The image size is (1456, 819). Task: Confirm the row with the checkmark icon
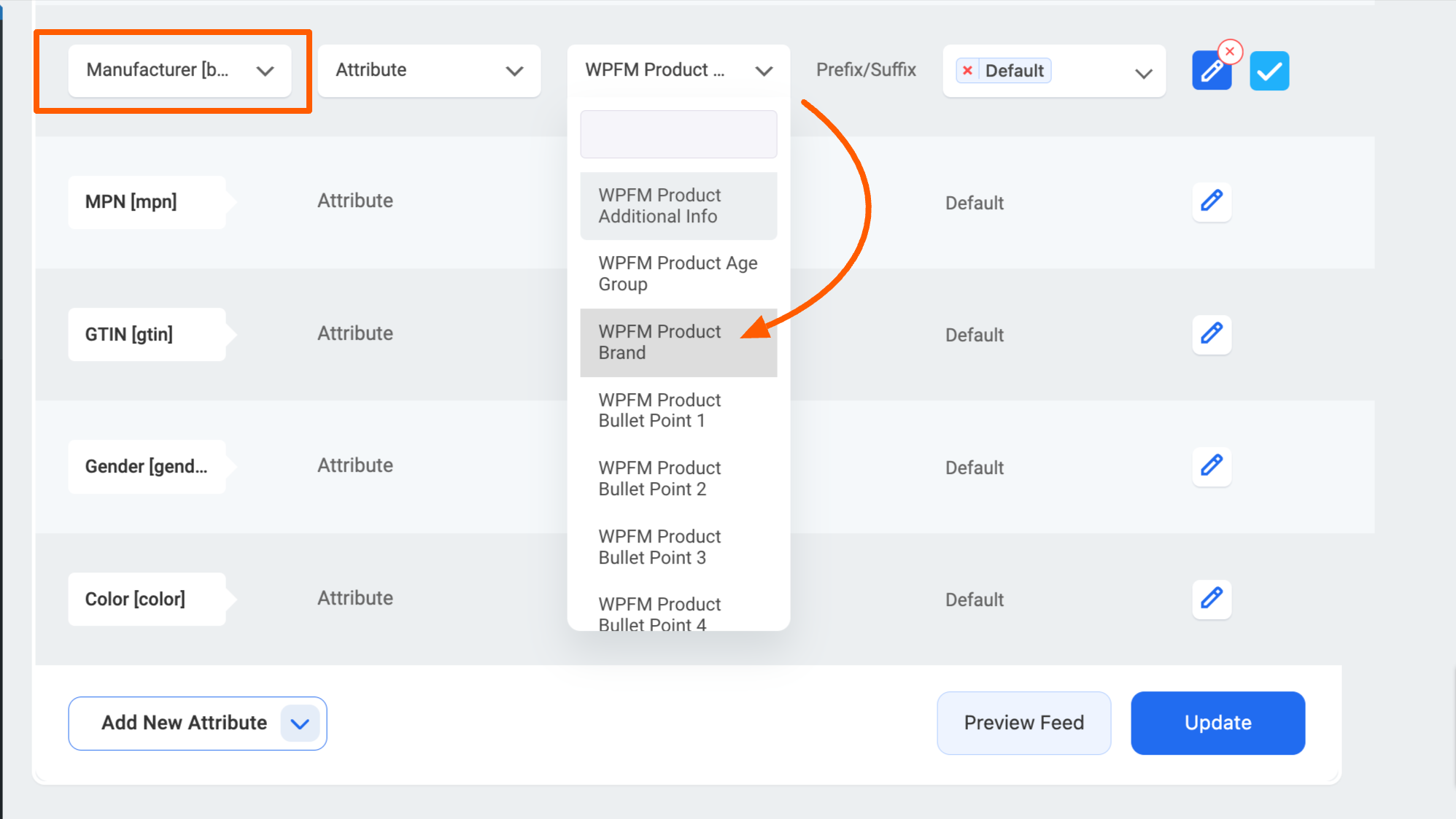coord(1269,71)
